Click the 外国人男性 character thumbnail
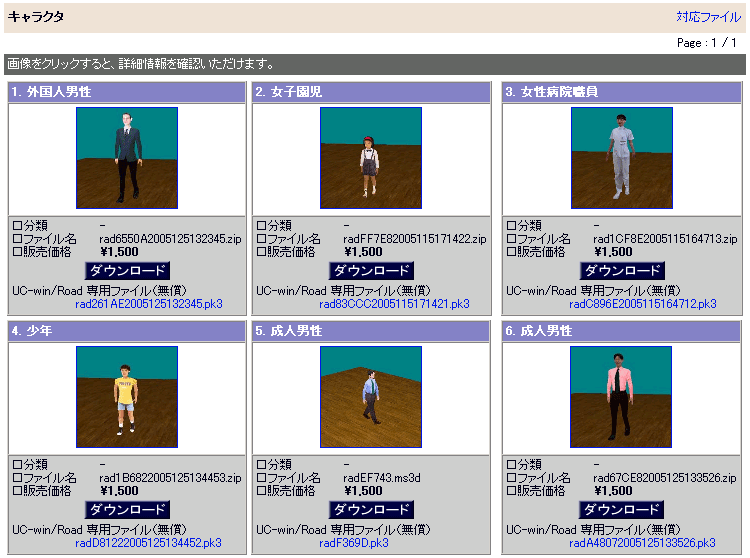The width and height of the screenshot is (750, 558). click(127, 158)
